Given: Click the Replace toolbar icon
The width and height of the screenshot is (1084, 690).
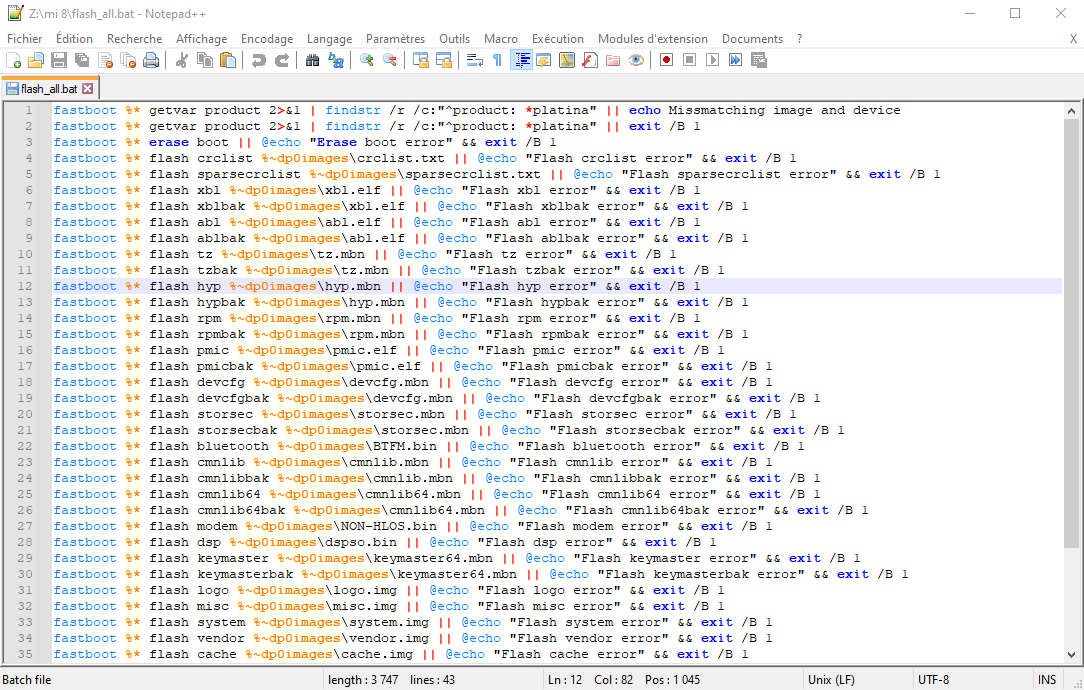Looking at the screenshot, I should [336, 60].
